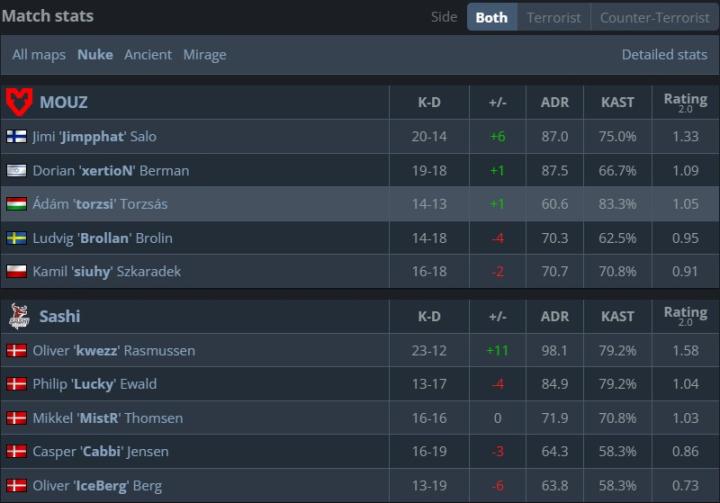
Task: Open Jimi 'Jimpphat' Salo's player profile
Action: tap(94, 137)
